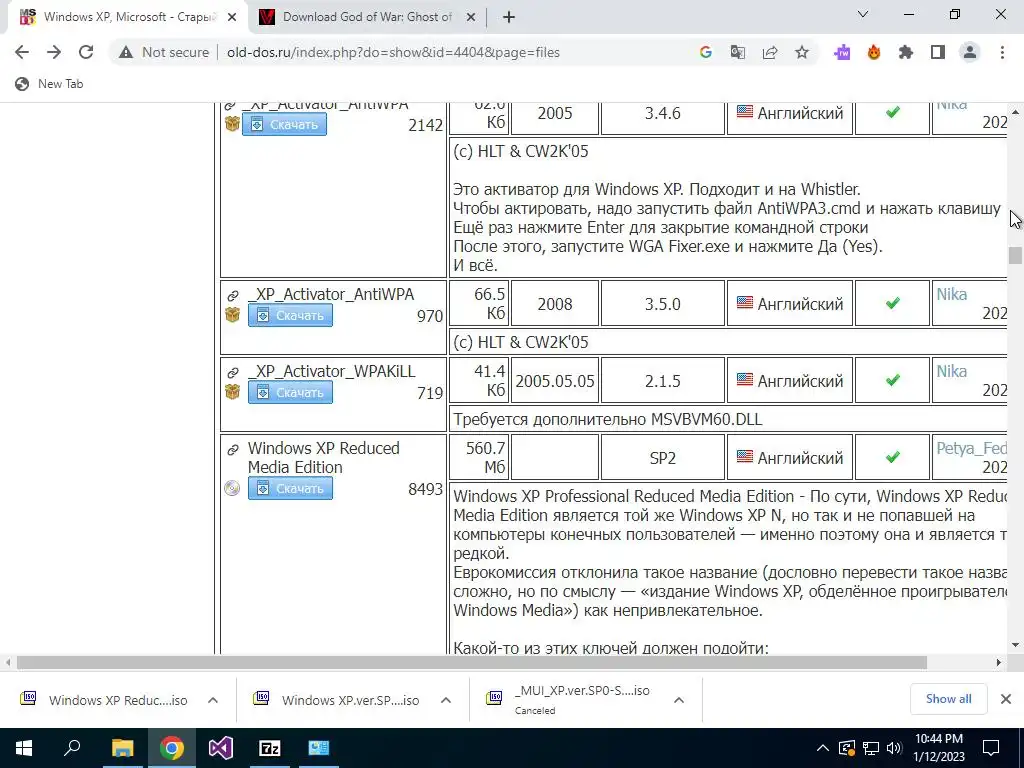
Task: Reload the current page
Action: [86, 52]
